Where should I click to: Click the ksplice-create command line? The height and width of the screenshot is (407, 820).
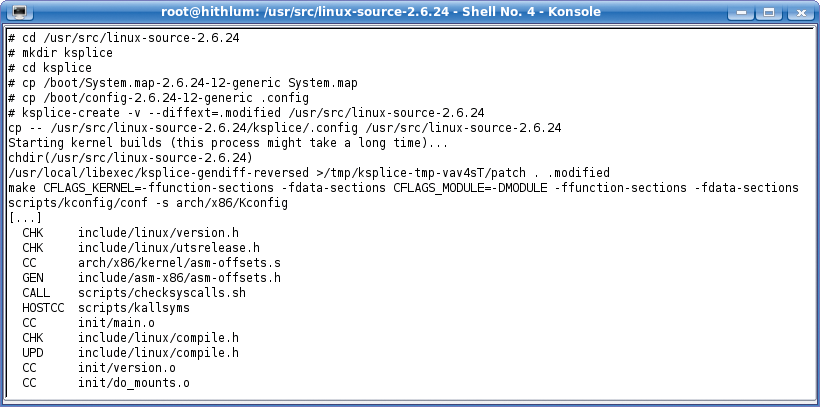click(246, 112)
